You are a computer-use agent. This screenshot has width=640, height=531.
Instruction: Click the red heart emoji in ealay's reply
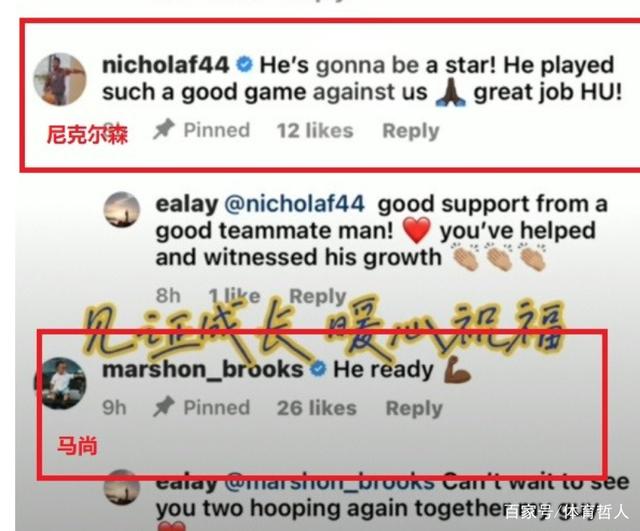tap(416, 231)
